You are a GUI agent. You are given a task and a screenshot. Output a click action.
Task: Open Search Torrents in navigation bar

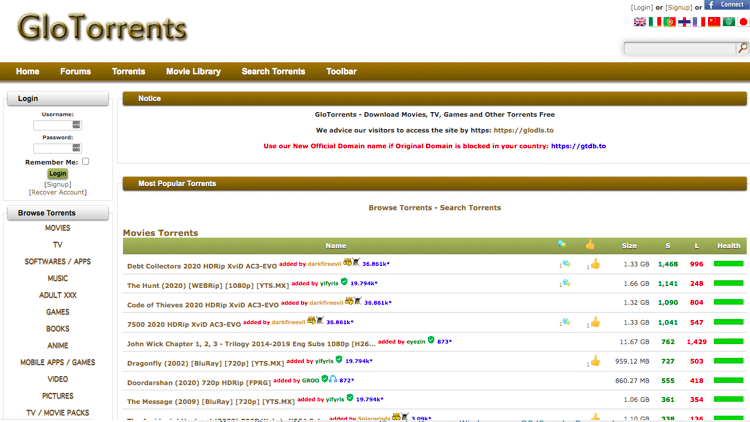click(273, 71)
